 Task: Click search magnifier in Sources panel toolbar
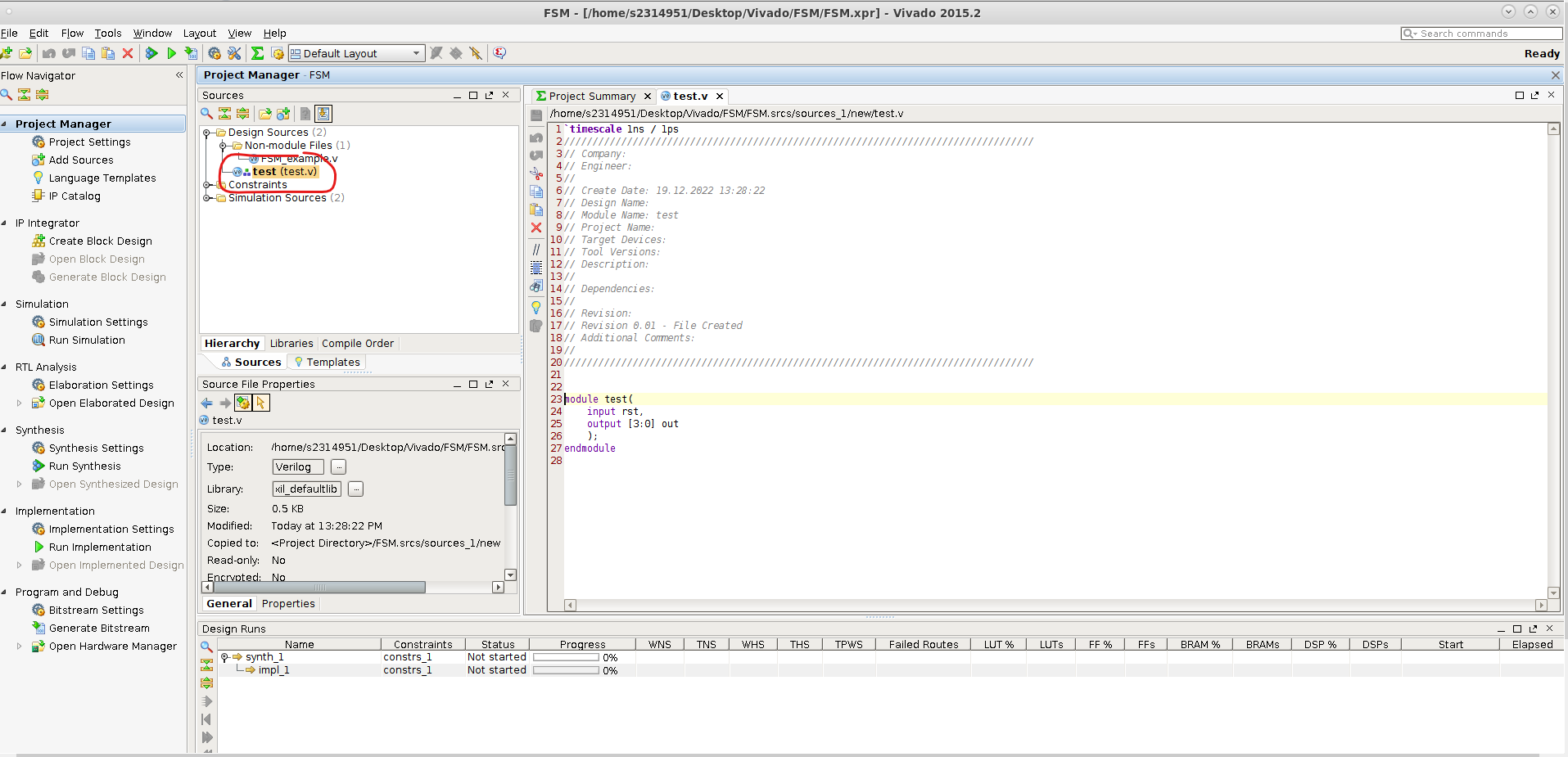(207, 114)
